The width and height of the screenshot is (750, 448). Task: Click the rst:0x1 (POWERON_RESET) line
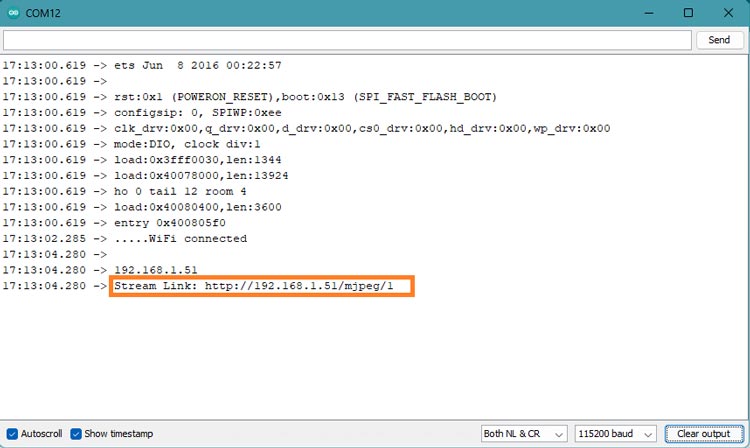click(305, 97)
